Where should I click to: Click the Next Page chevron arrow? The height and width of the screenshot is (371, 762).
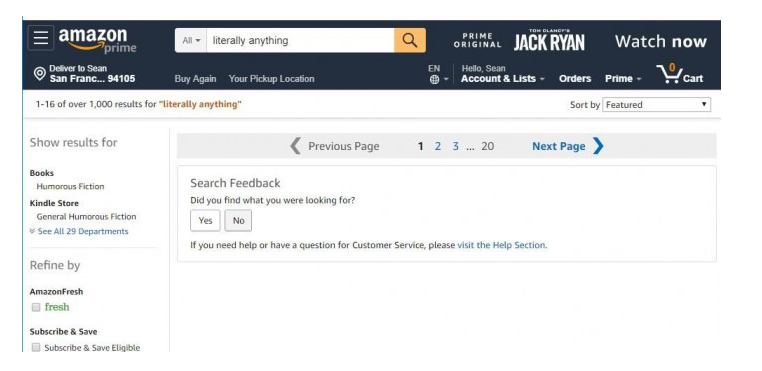pyautogui.click(x=598, y=146)
